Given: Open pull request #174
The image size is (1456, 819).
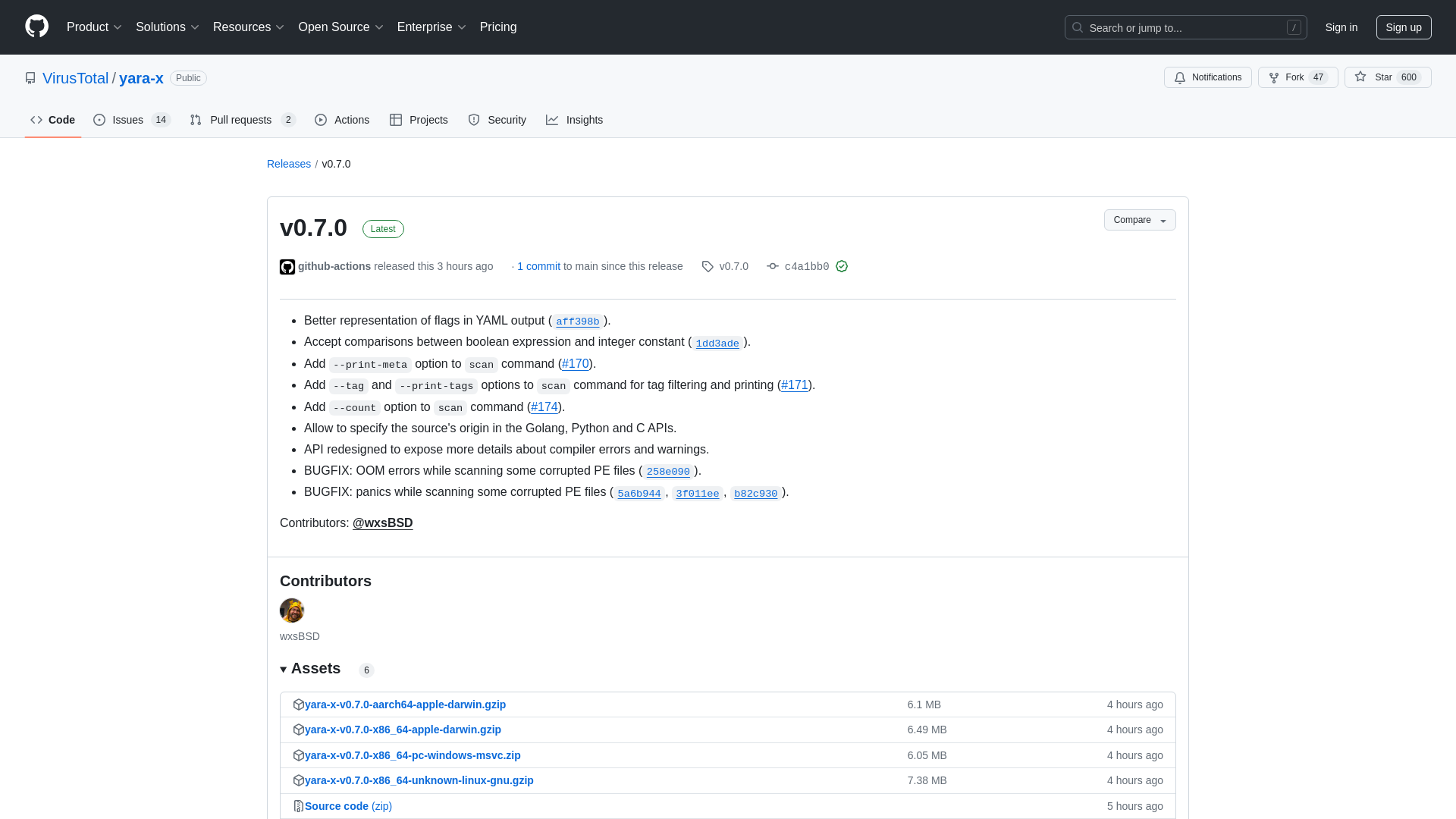Looking at the screenshot, I should coord(544,407).
